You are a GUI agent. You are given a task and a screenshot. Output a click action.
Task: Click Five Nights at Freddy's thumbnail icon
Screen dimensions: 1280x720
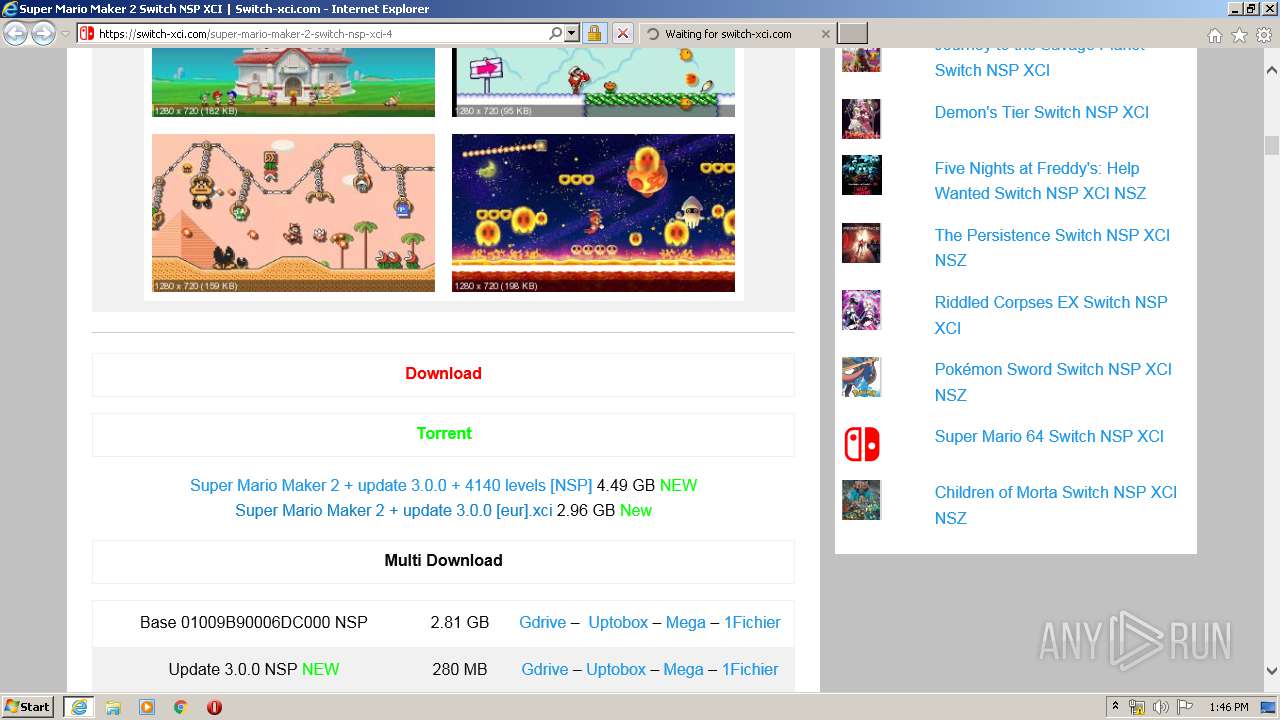861,174
